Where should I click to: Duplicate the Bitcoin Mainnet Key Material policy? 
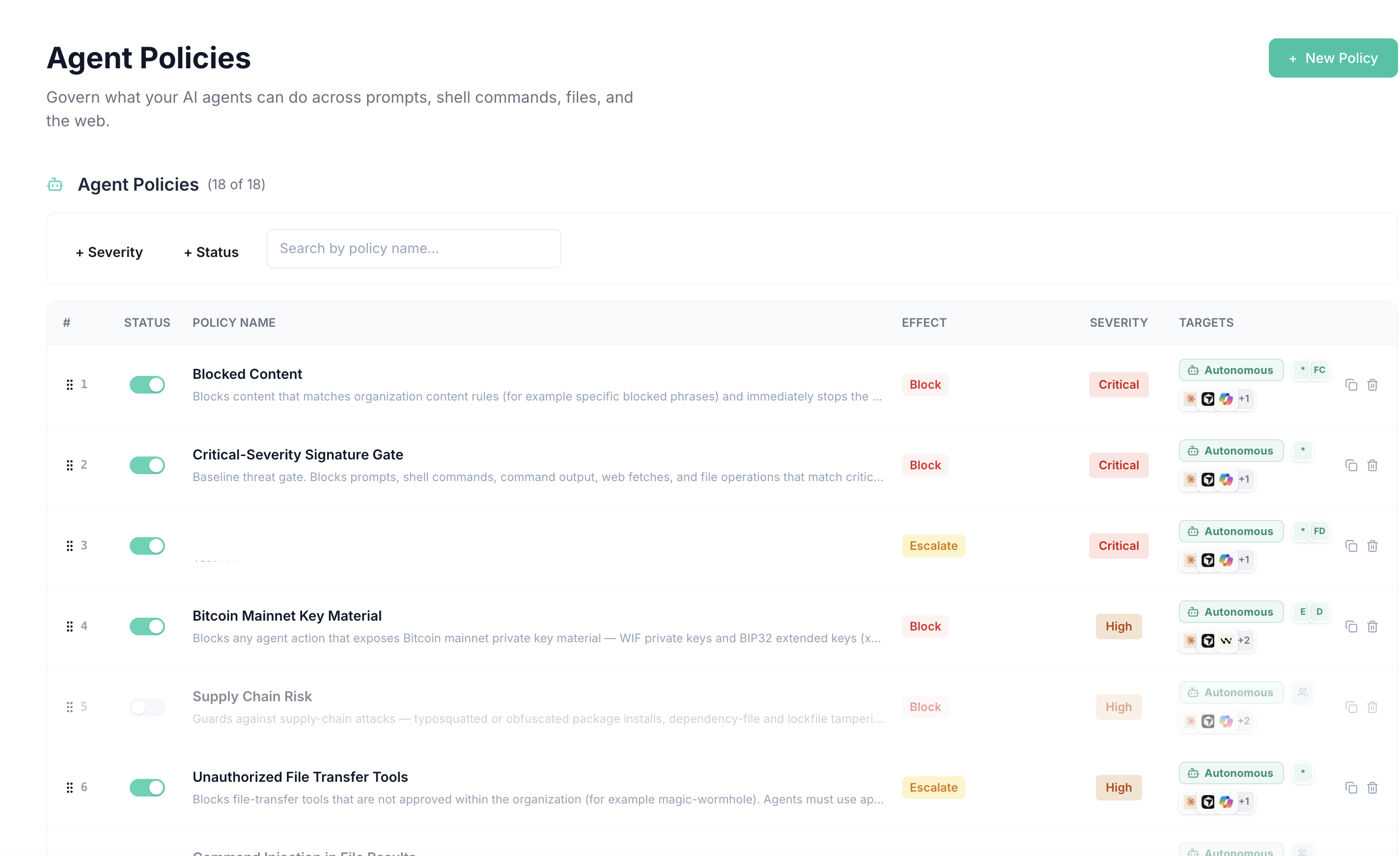tap(1351, 627)
